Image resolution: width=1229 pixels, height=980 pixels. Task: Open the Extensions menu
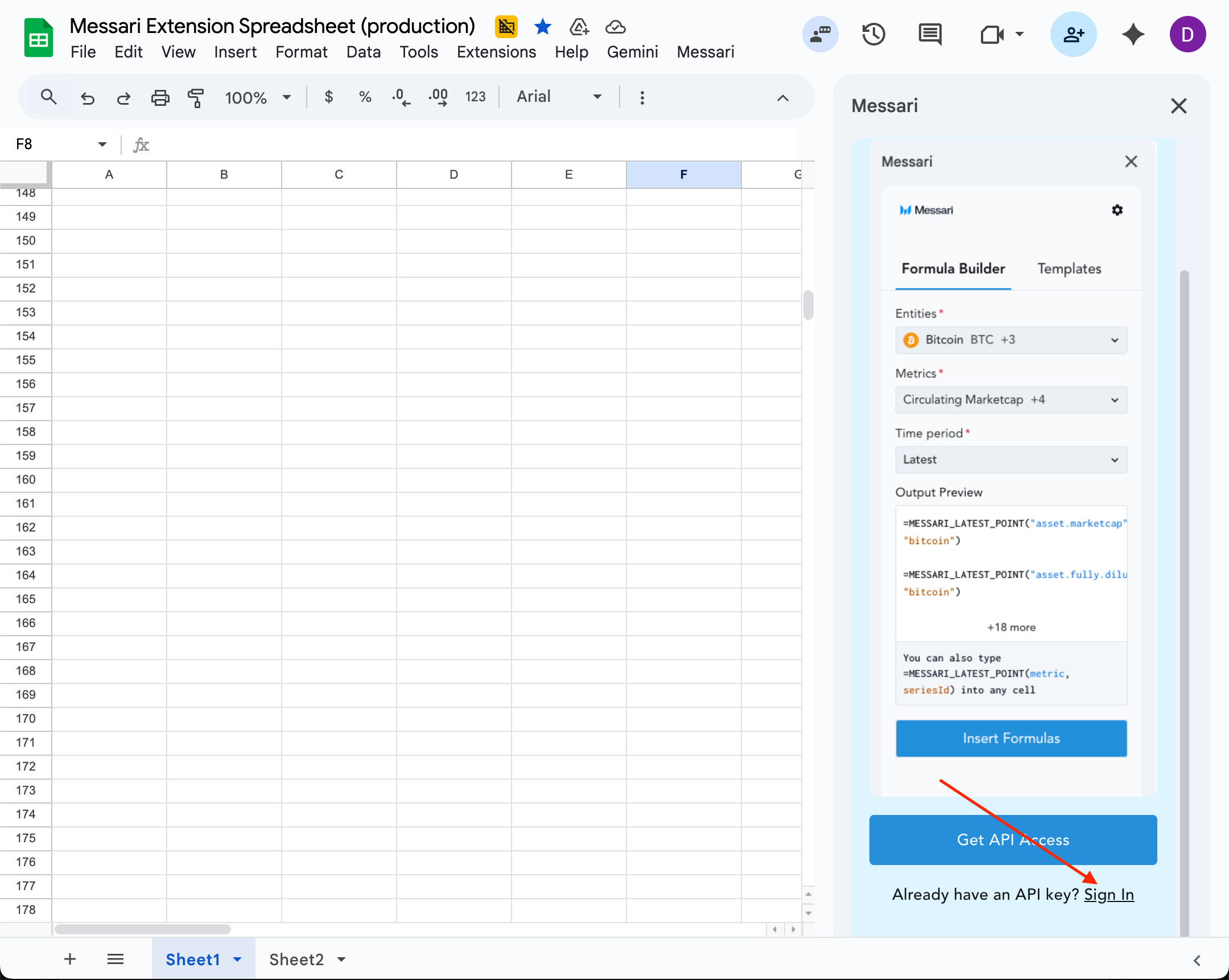coord(496,52)
